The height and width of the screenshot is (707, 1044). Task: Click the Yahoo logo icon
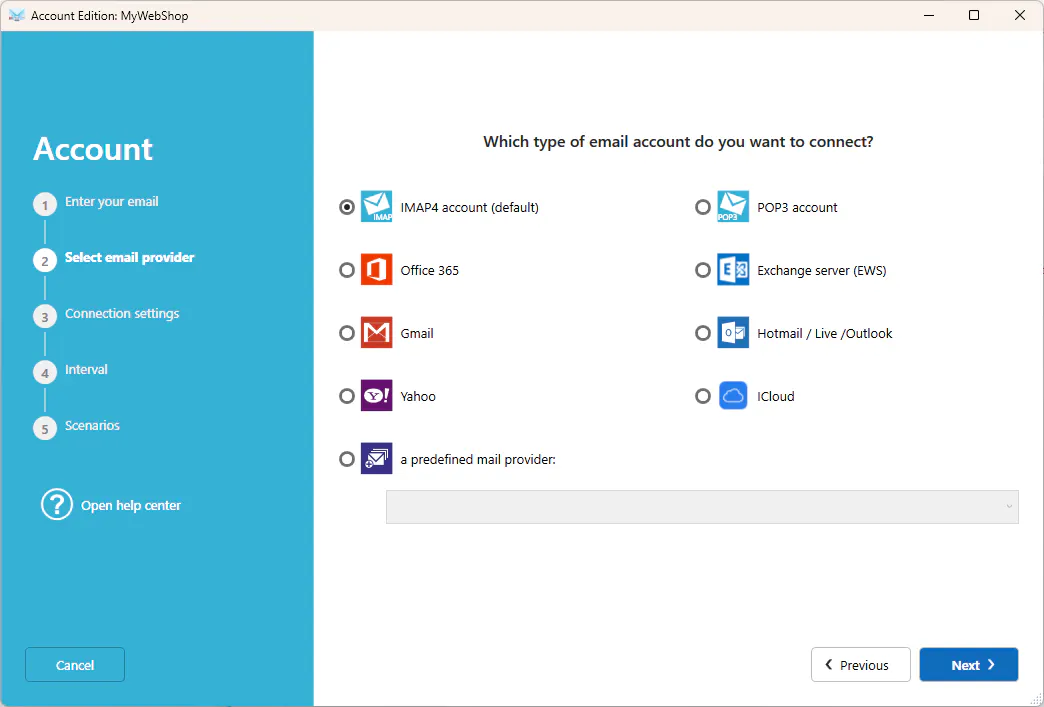pyautogui.click(x=376, y=395)
